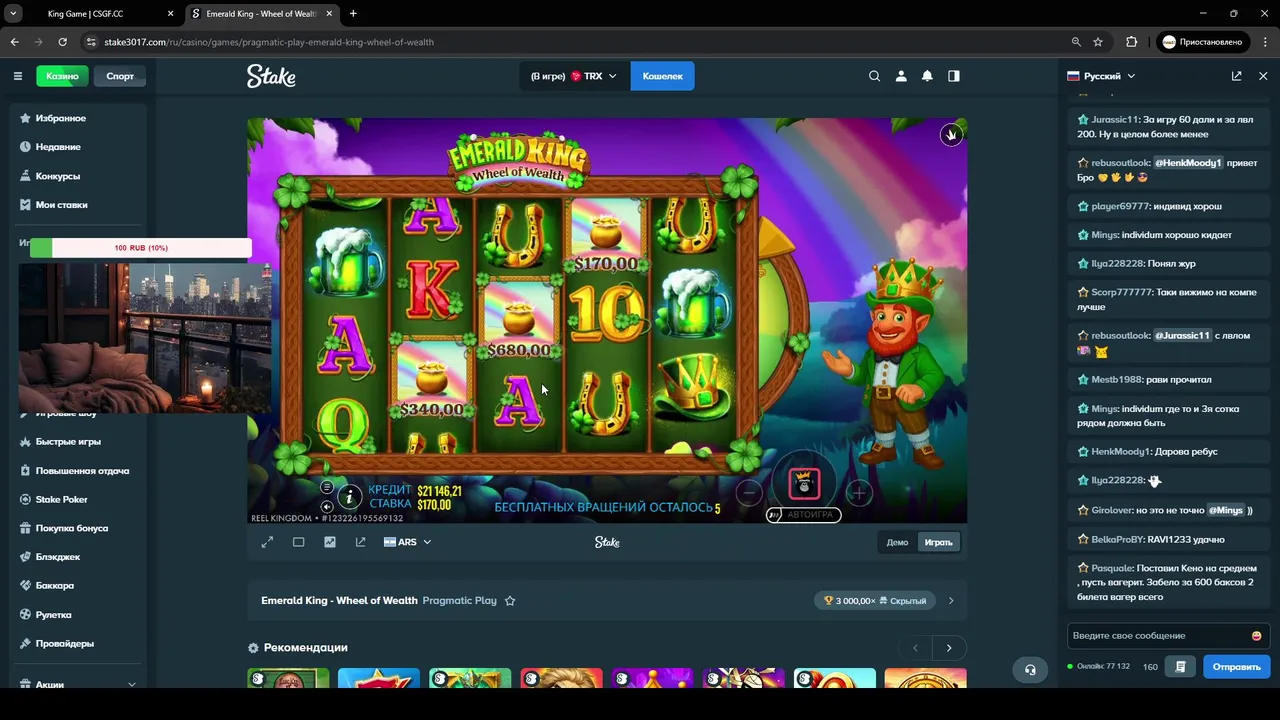Open Повышенная отдача in the sidebar
This screenshot has width=1280, height=720.
(78, 471)
